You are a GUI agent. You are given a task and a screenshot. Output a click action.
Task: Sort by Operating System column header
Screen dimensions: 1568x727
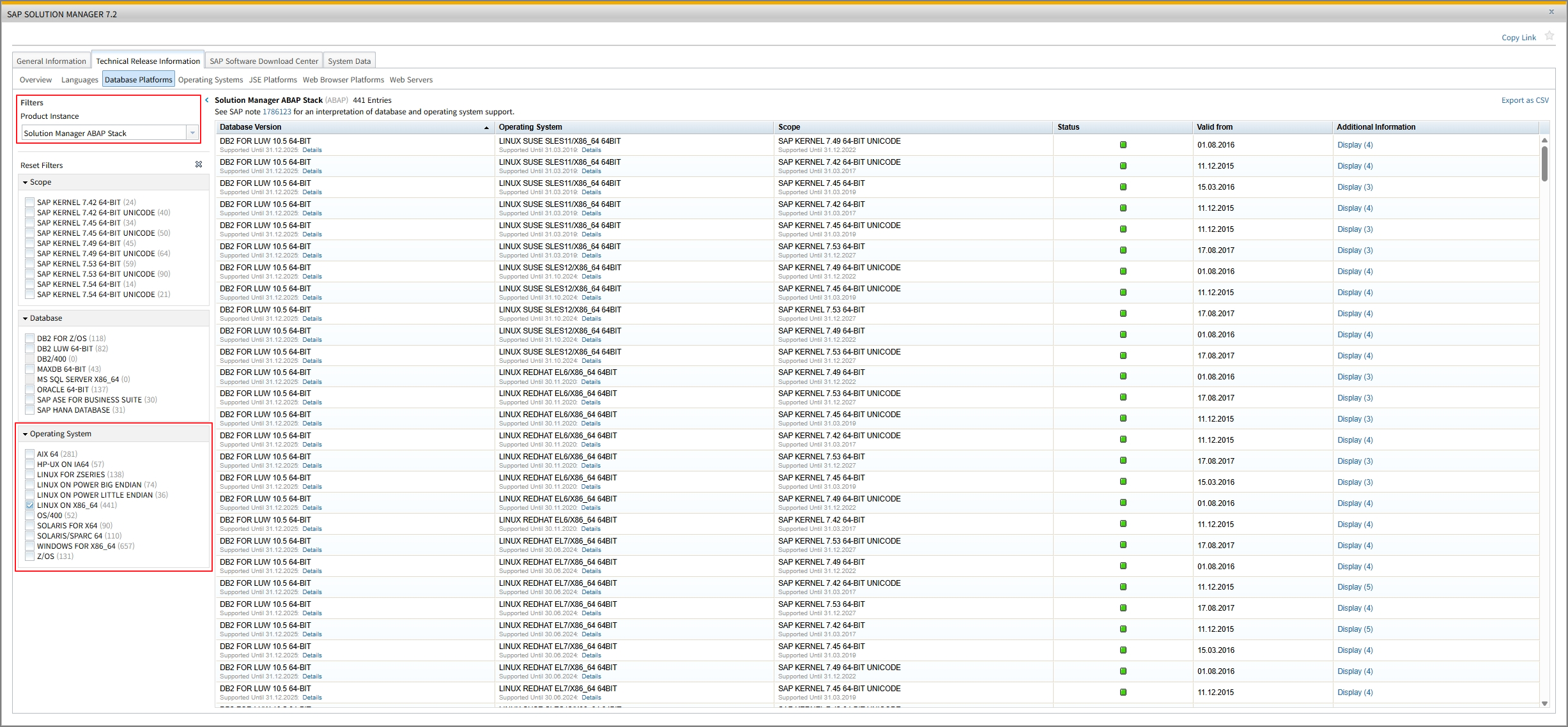(x=633, y=127)
